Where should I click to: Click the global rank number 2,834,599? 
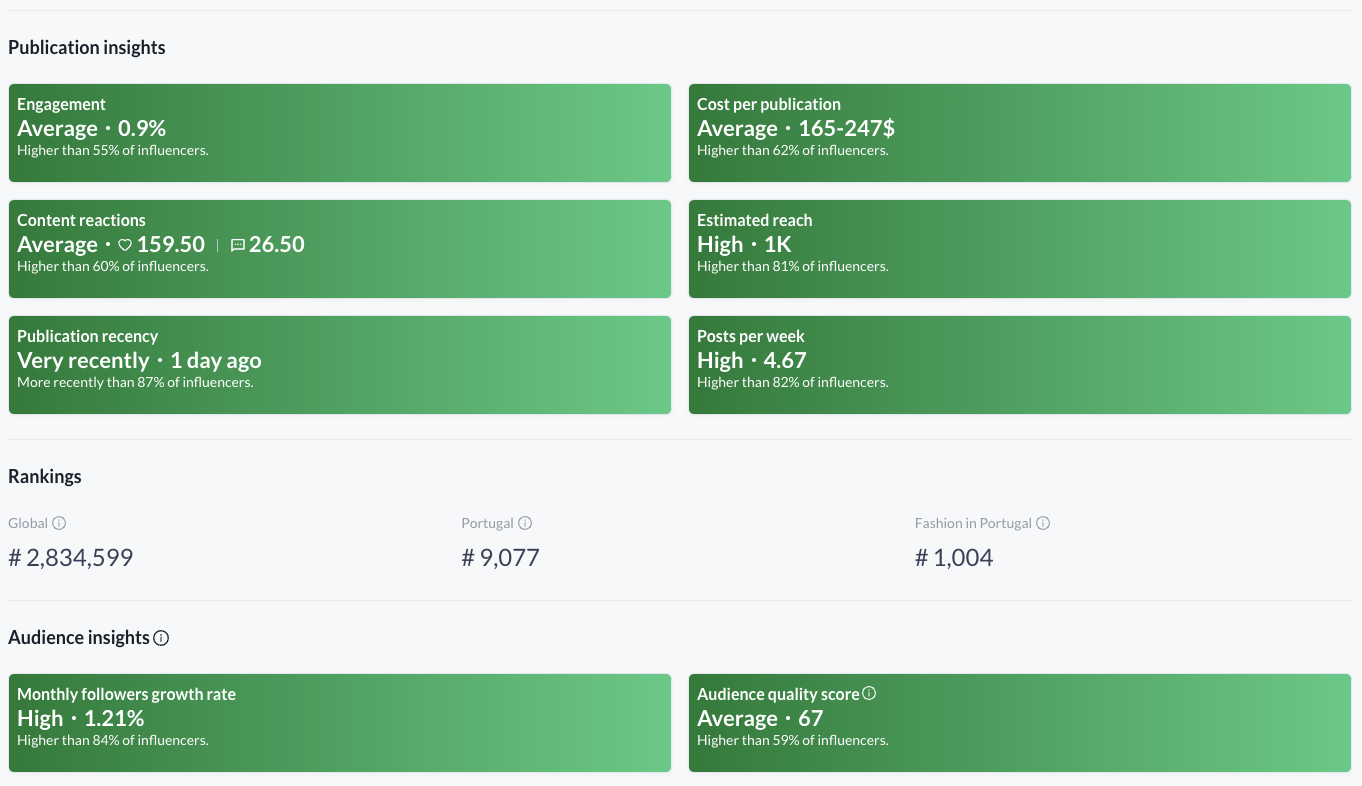pyautogui.click(x=71, y=558)
